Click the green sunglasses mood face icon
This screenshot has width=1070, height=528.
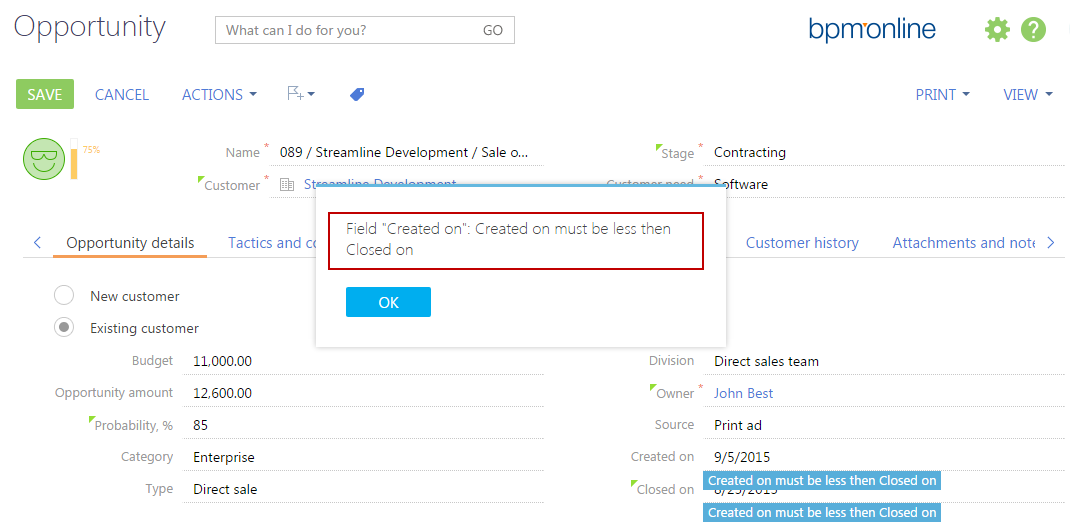click(43, 160)
